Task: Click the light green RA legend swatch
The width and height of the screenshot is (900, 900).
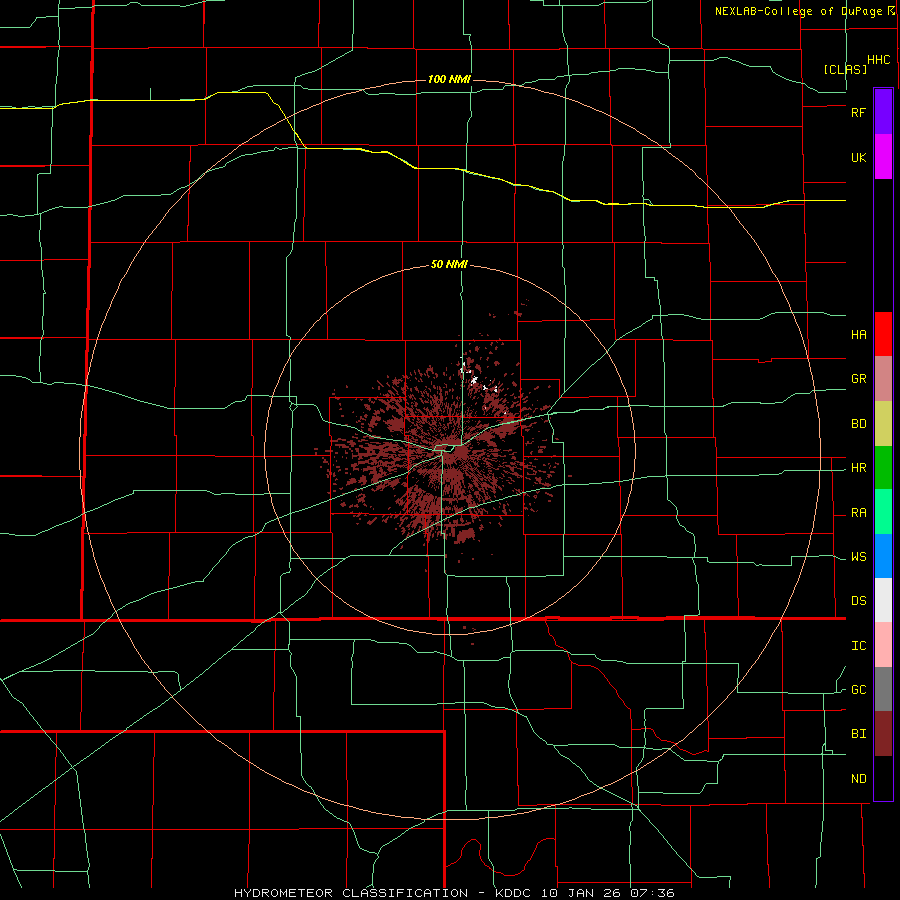Action: (883, 512)
